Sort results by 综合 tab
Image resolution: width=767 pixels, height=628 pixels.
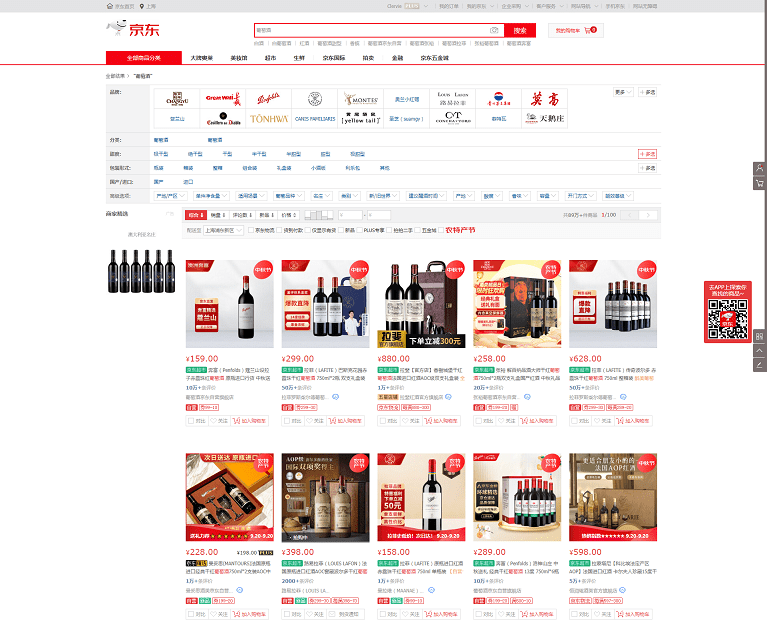[x=196, y=215]
